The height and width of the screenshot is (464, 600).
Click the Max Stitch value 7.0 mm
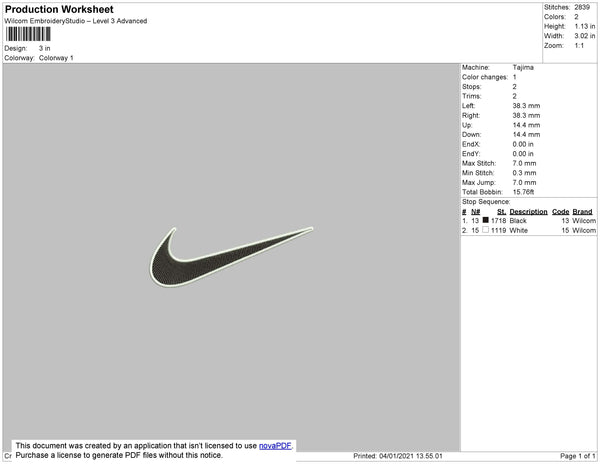524,163
